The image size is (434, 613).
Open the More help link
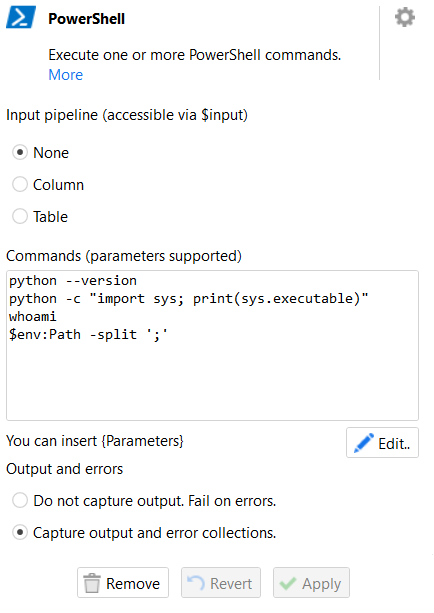tap(66, 75)
